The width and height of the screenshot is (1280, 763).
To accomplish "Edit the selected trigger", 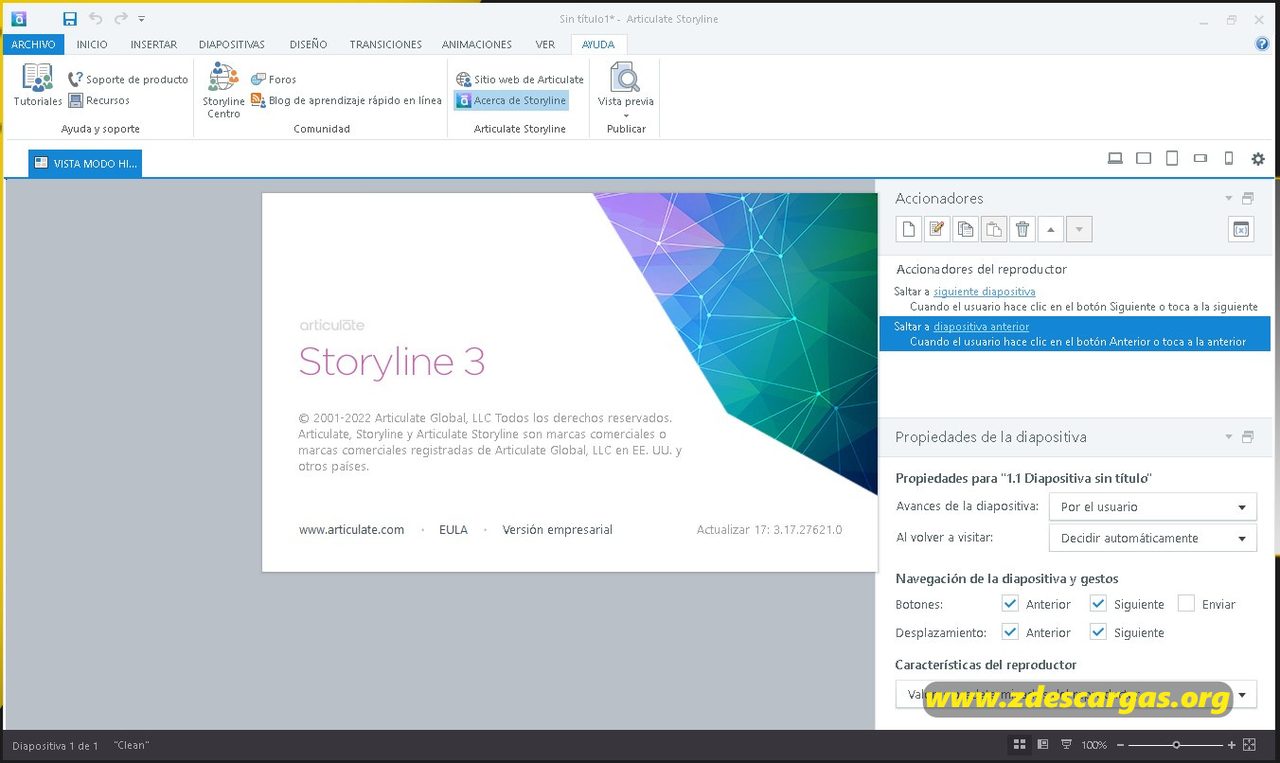I will pyautogui.click(x=936, y=229).
